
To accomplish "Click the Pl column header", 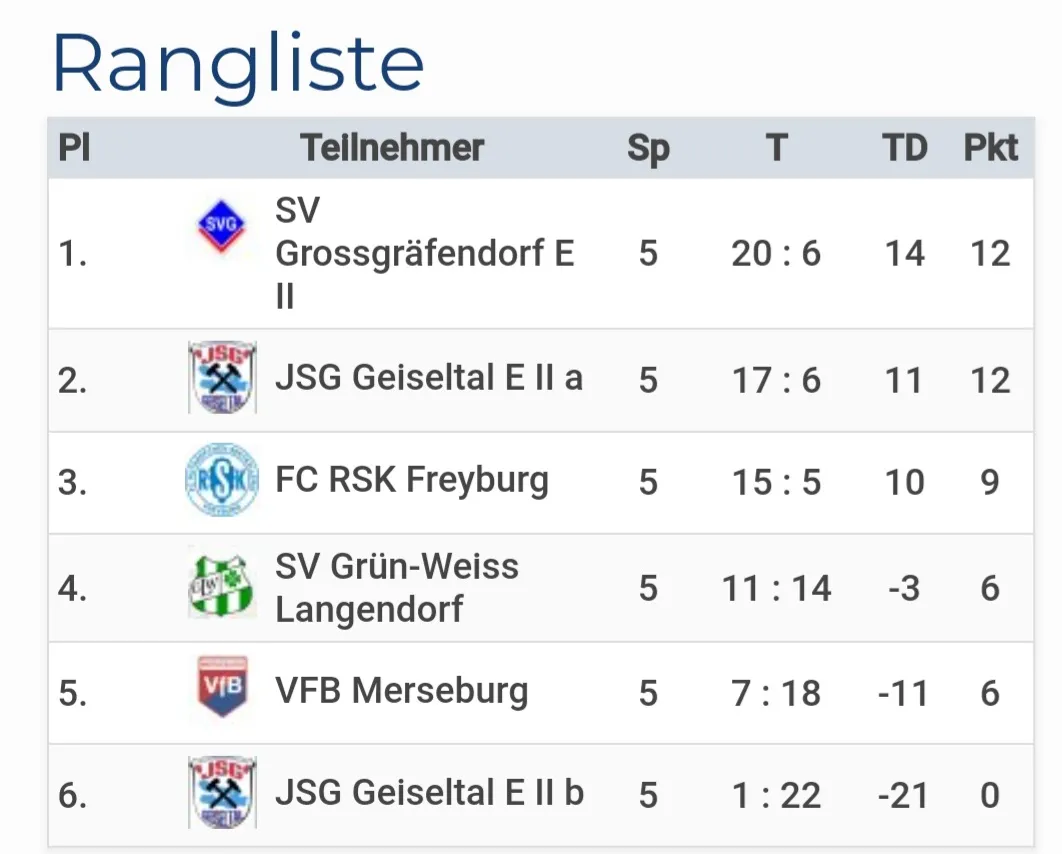I will click(74, 148).
